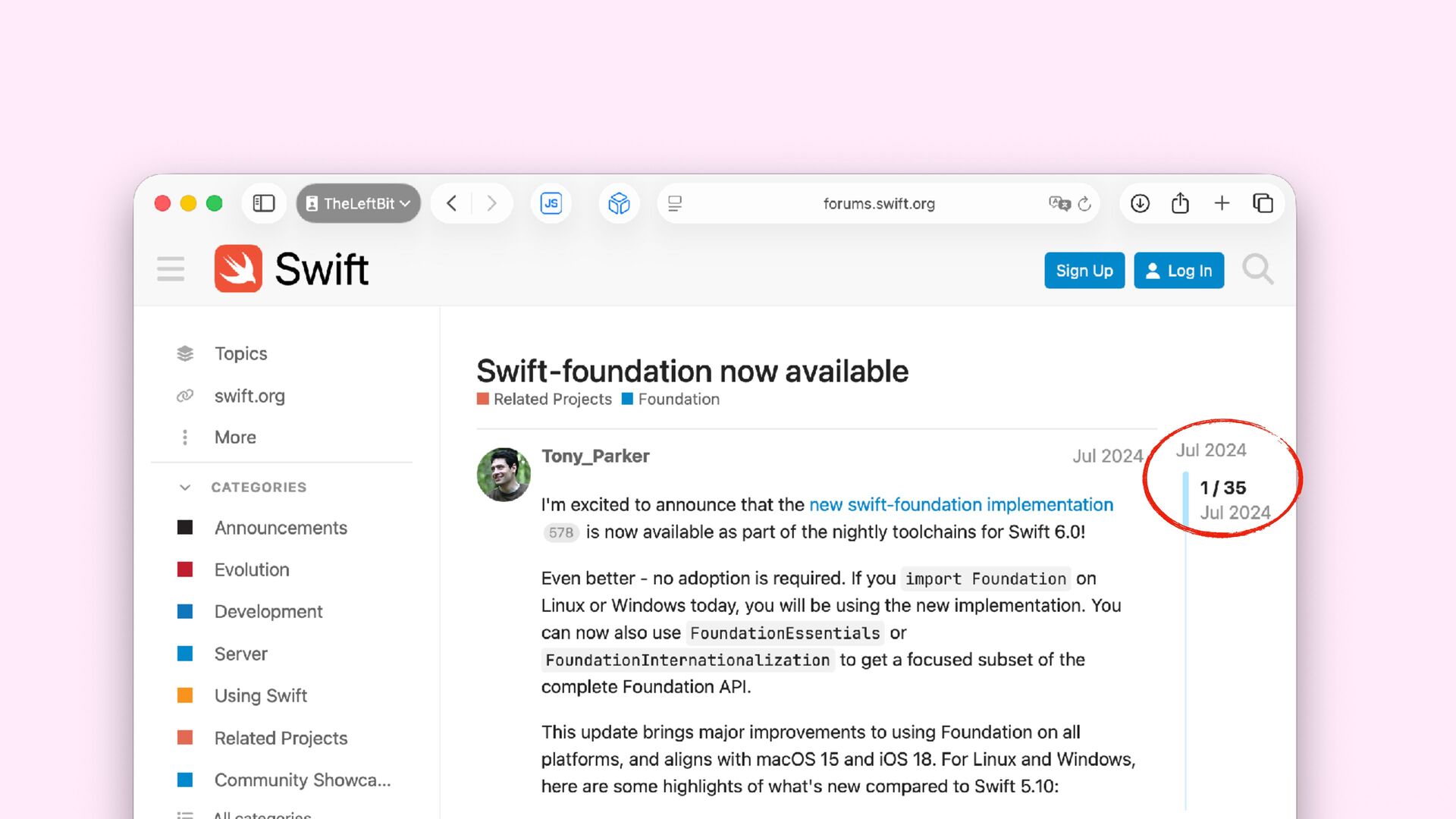The height and width of the screenshot is (819, 1456).
Task: Reload the page in Safari
Action: (1084, 203)
